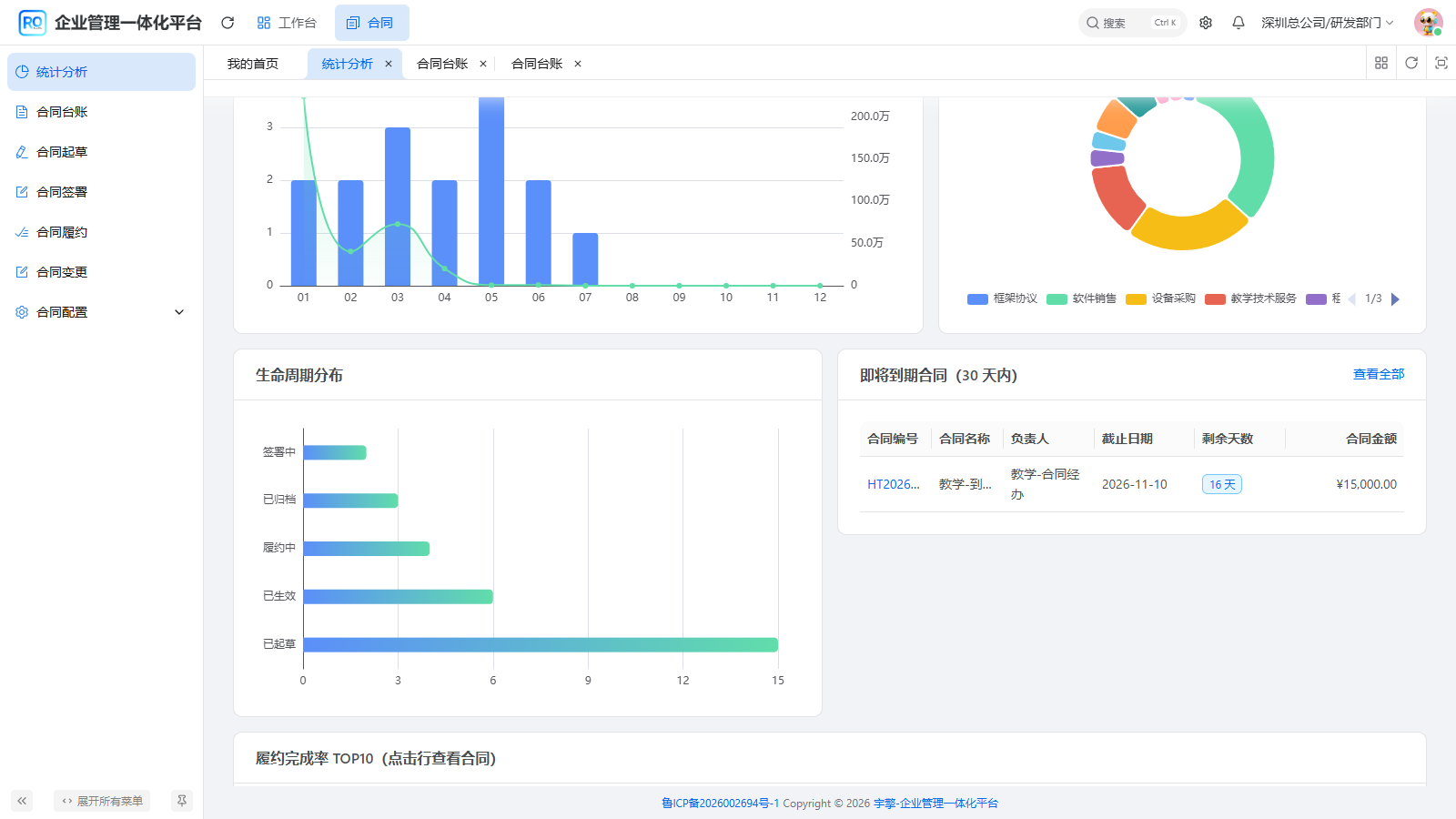This screenshot has width=1456, height=819.
Task: Open the 我的首页 tab
Action: pos(253,64)
